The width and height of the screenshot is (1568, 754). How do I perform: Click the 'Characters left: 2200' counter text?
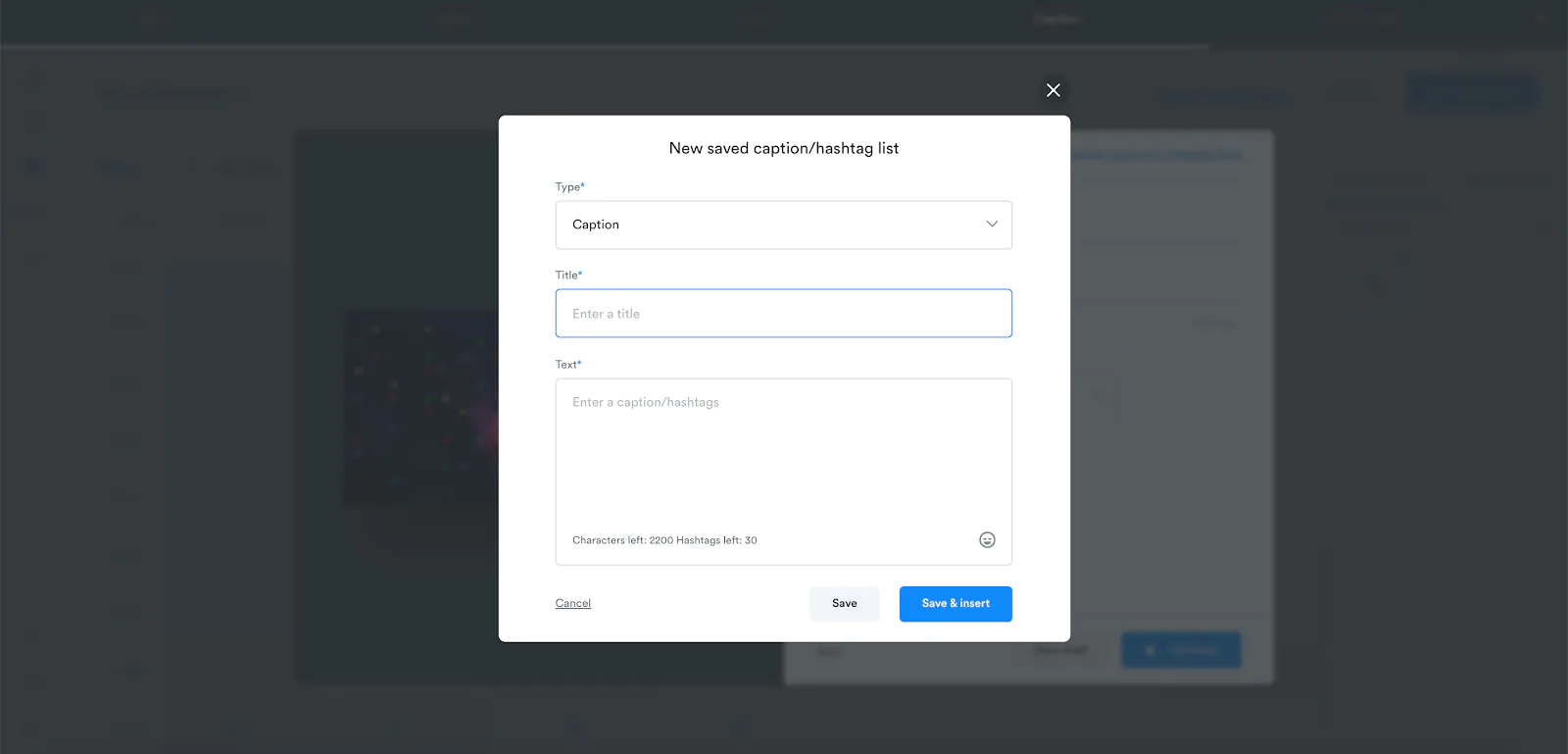click(622, 540)
